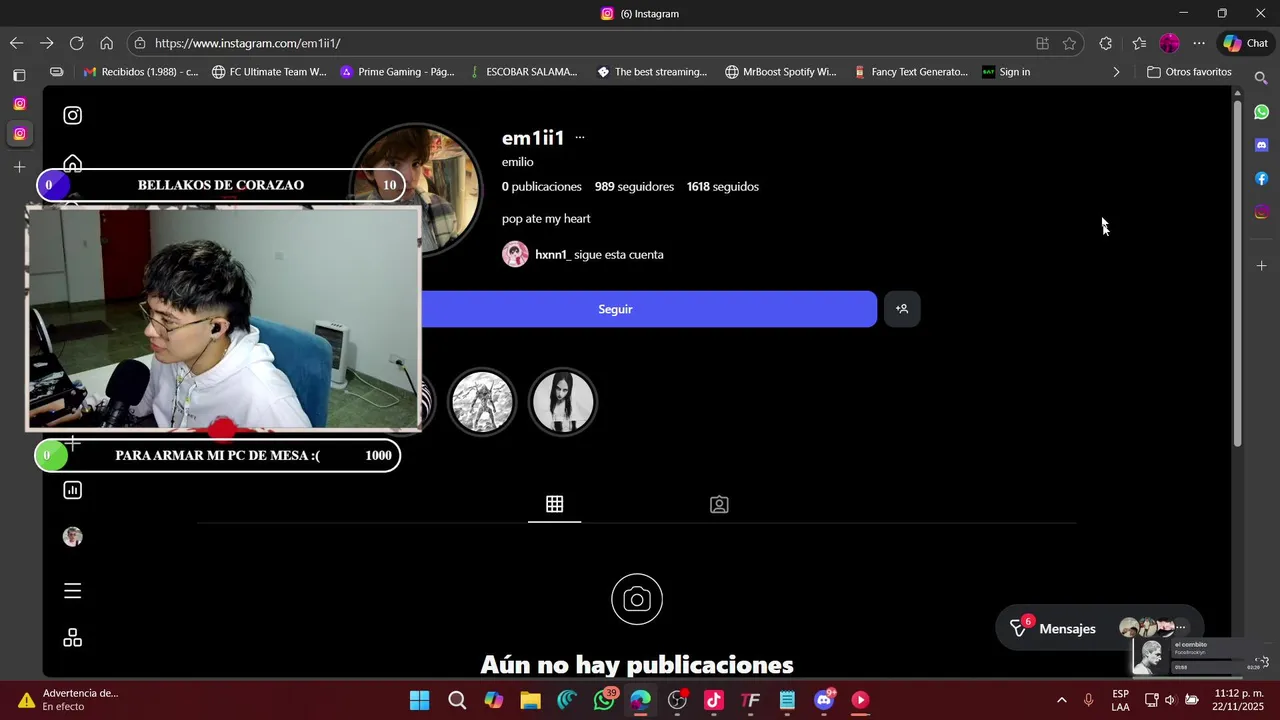1280x720 pixels.
Task: Open the ESP LAA language switcher
Action: coord(1120,700)
